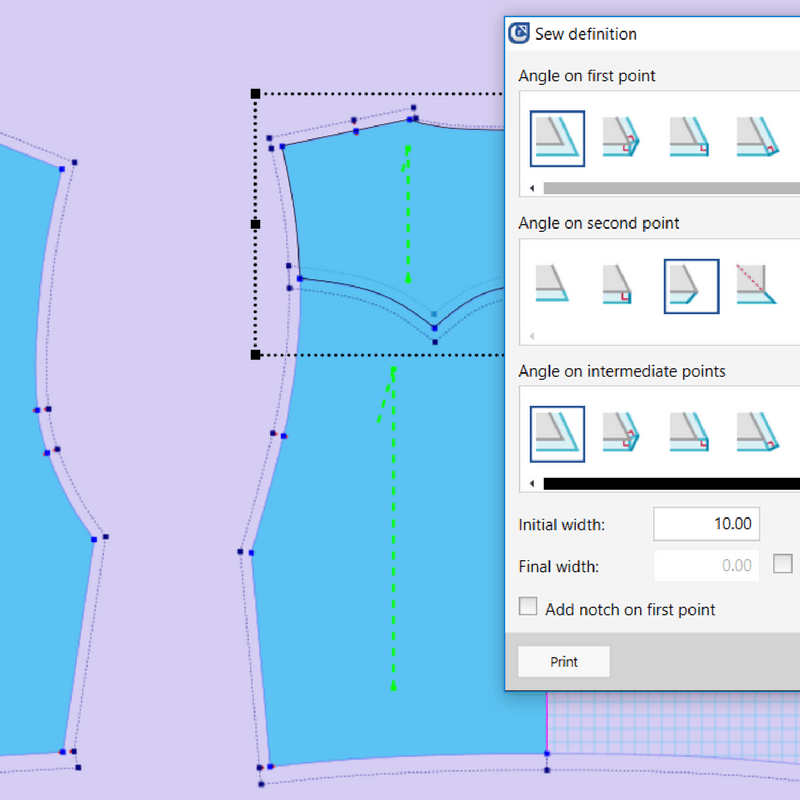Screen dimensions: 800x800
Task: Click left scroll arrow under intermediate point angles
Action: [x=532, y=484]
